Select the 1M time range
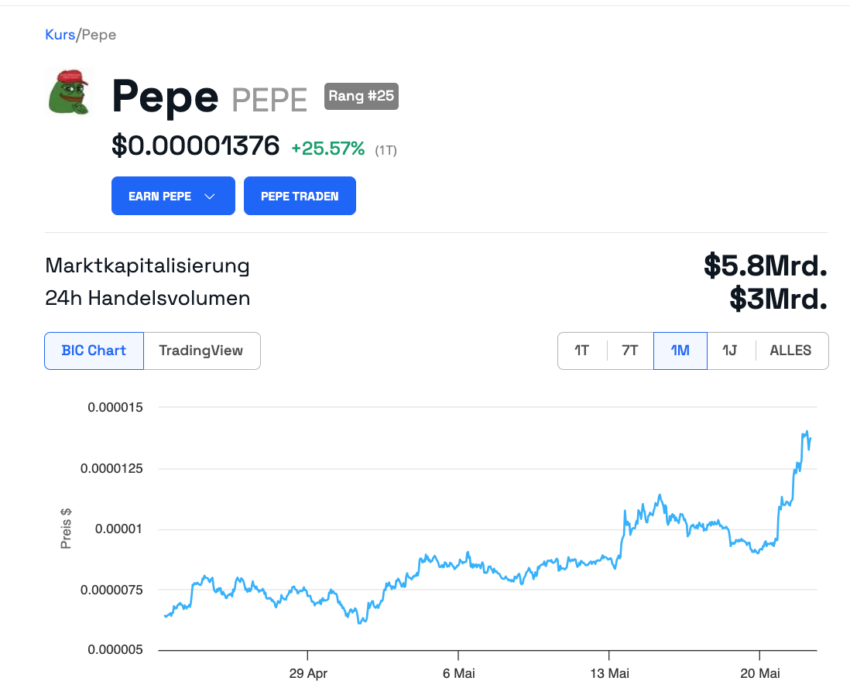The height and width of the screenshot is (698, 850). (680, 351)
